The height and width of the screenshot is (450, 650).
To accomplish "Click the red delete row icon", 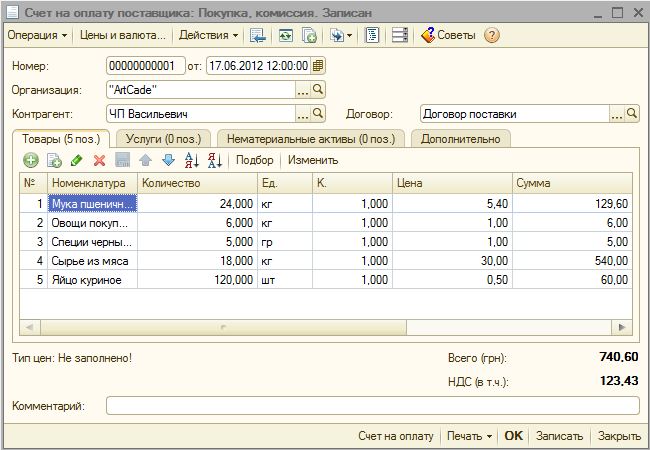I will [99, 160].
